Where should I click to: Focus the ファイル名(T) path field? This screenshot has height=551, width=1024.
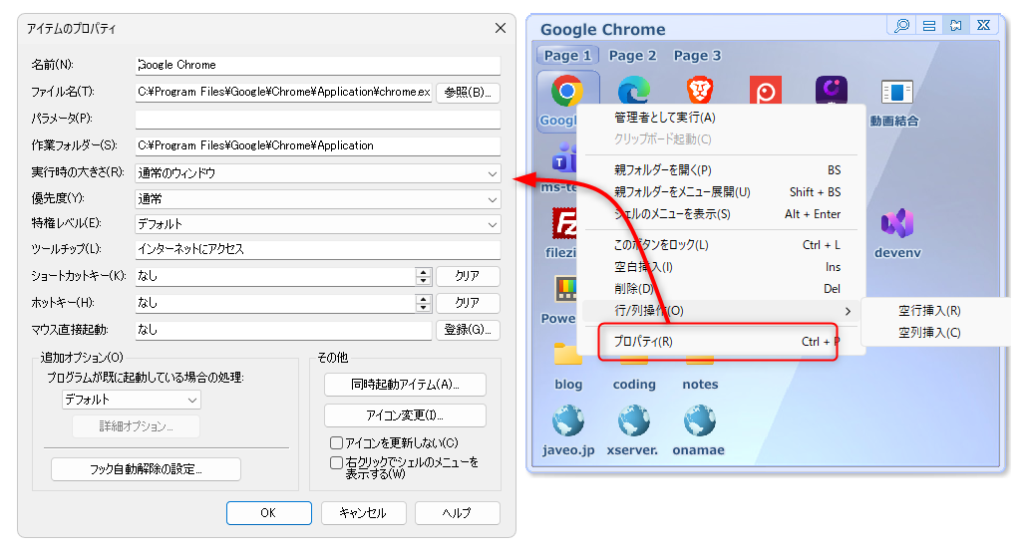(284, 92)
